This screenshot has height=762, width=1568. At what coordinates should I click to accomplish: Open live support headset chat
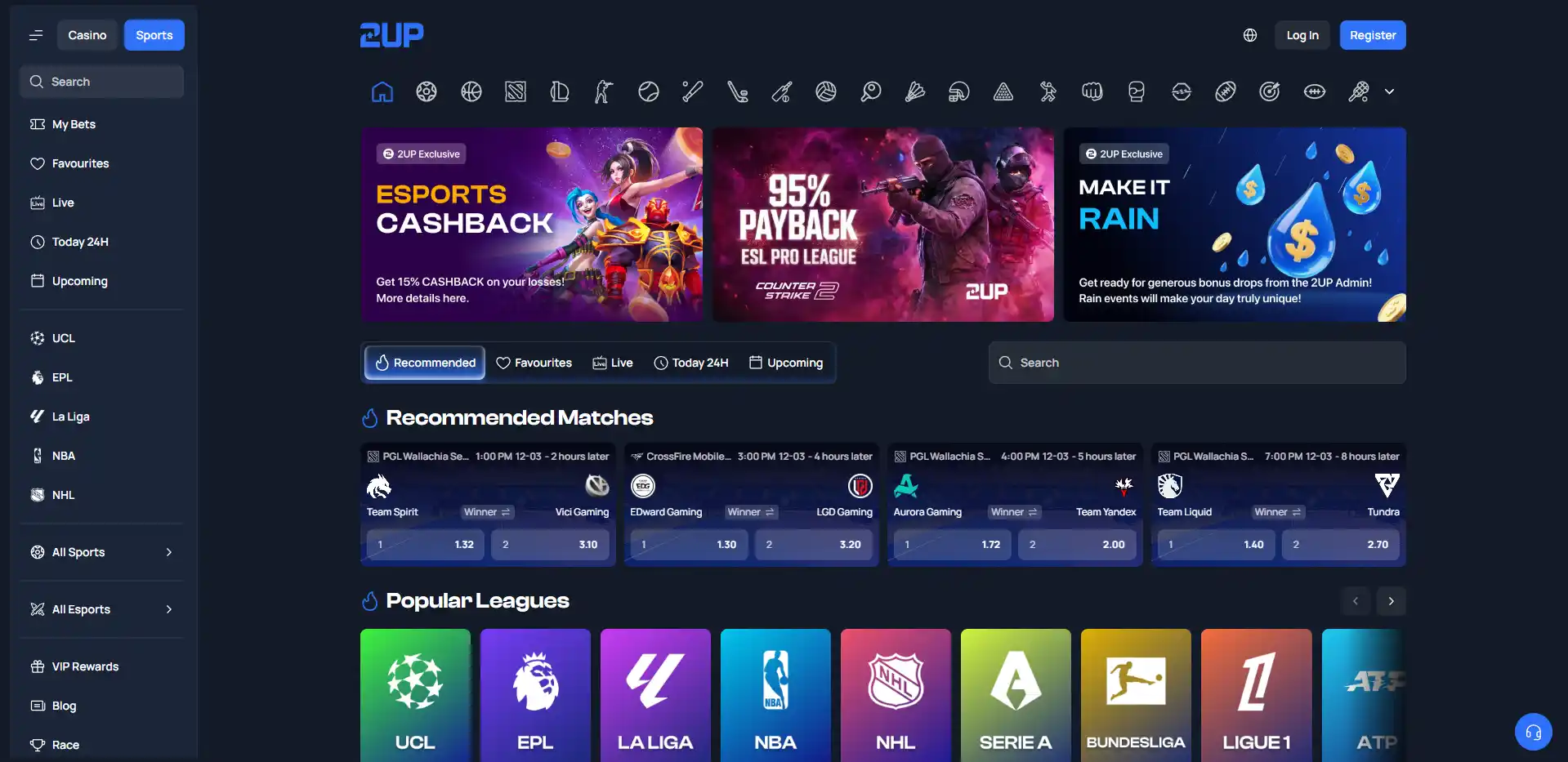[1534, 732]
